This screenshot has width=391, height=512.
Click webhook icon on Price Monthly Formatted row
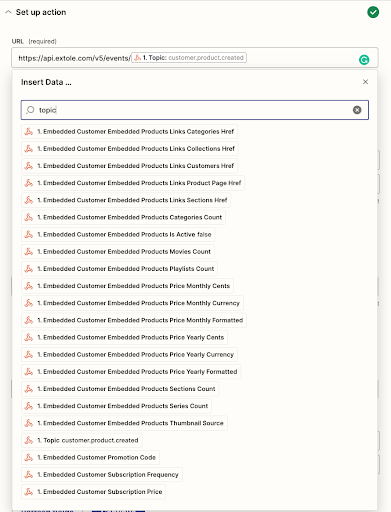[29, 320]
